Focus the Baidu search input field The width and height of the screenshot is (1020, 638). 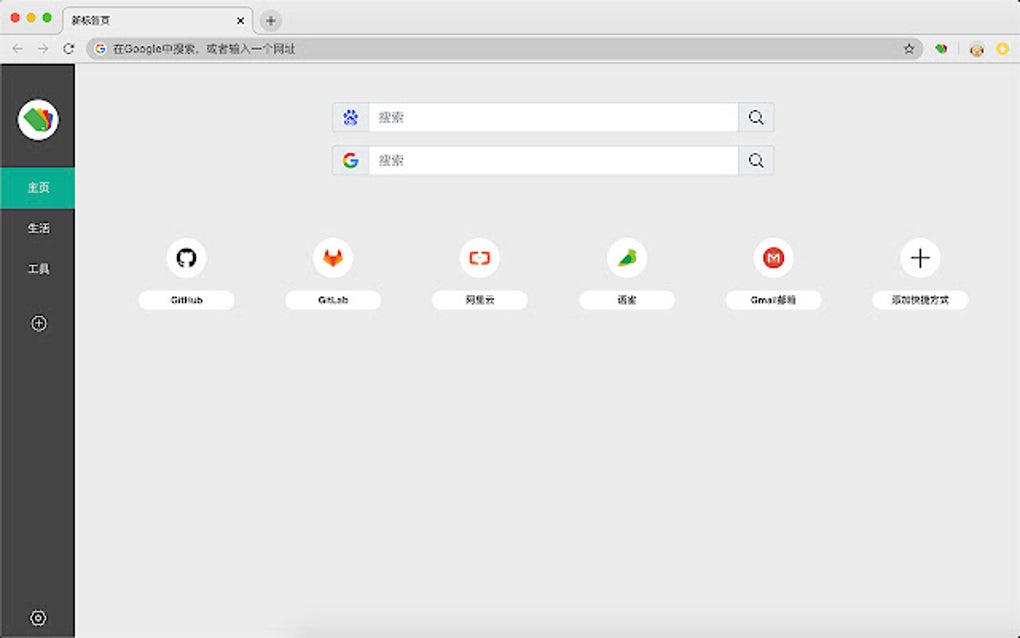point(554,118)
